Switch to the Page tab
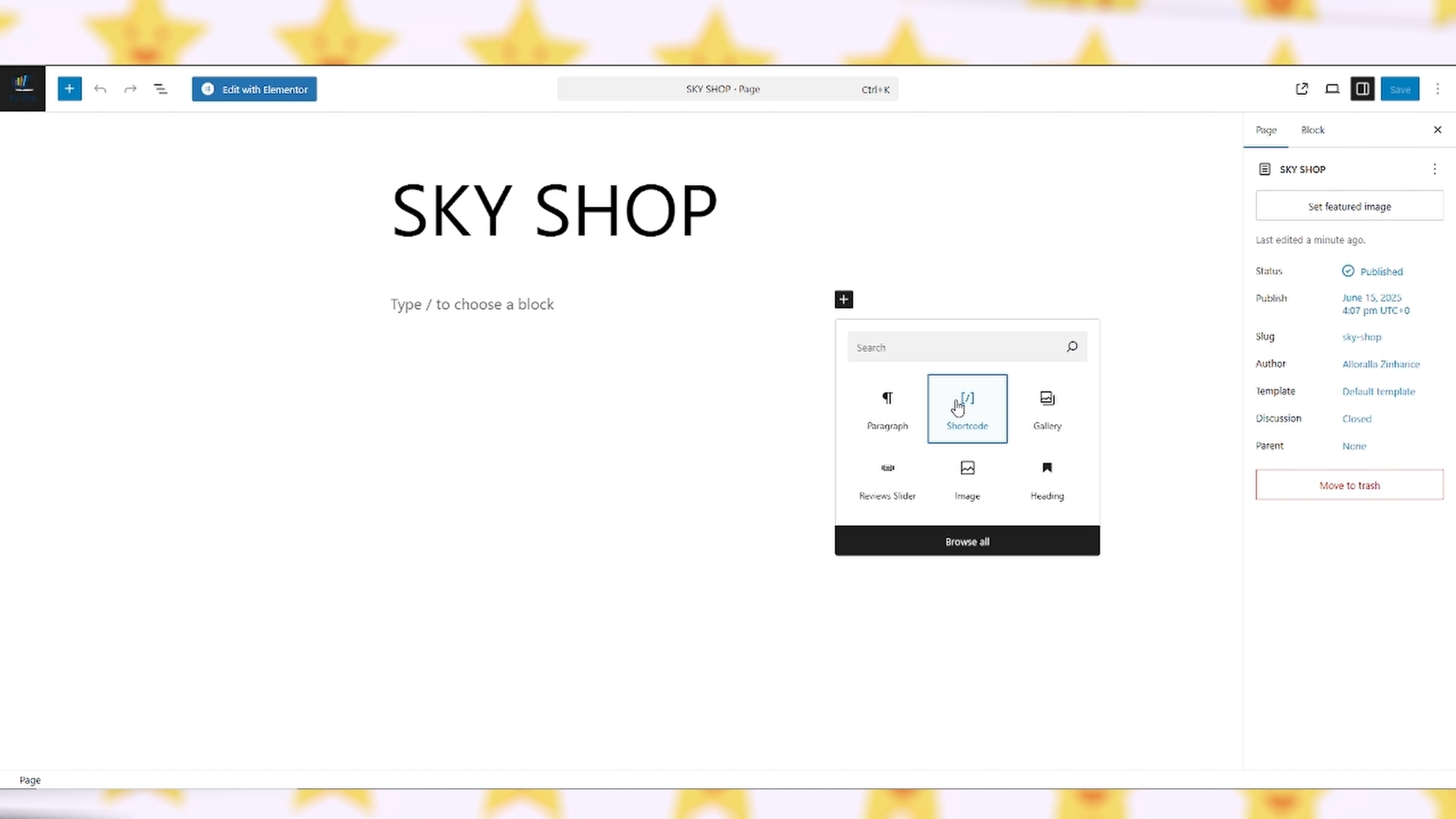Screen dimensions: 1456x819 (1266, 130)
